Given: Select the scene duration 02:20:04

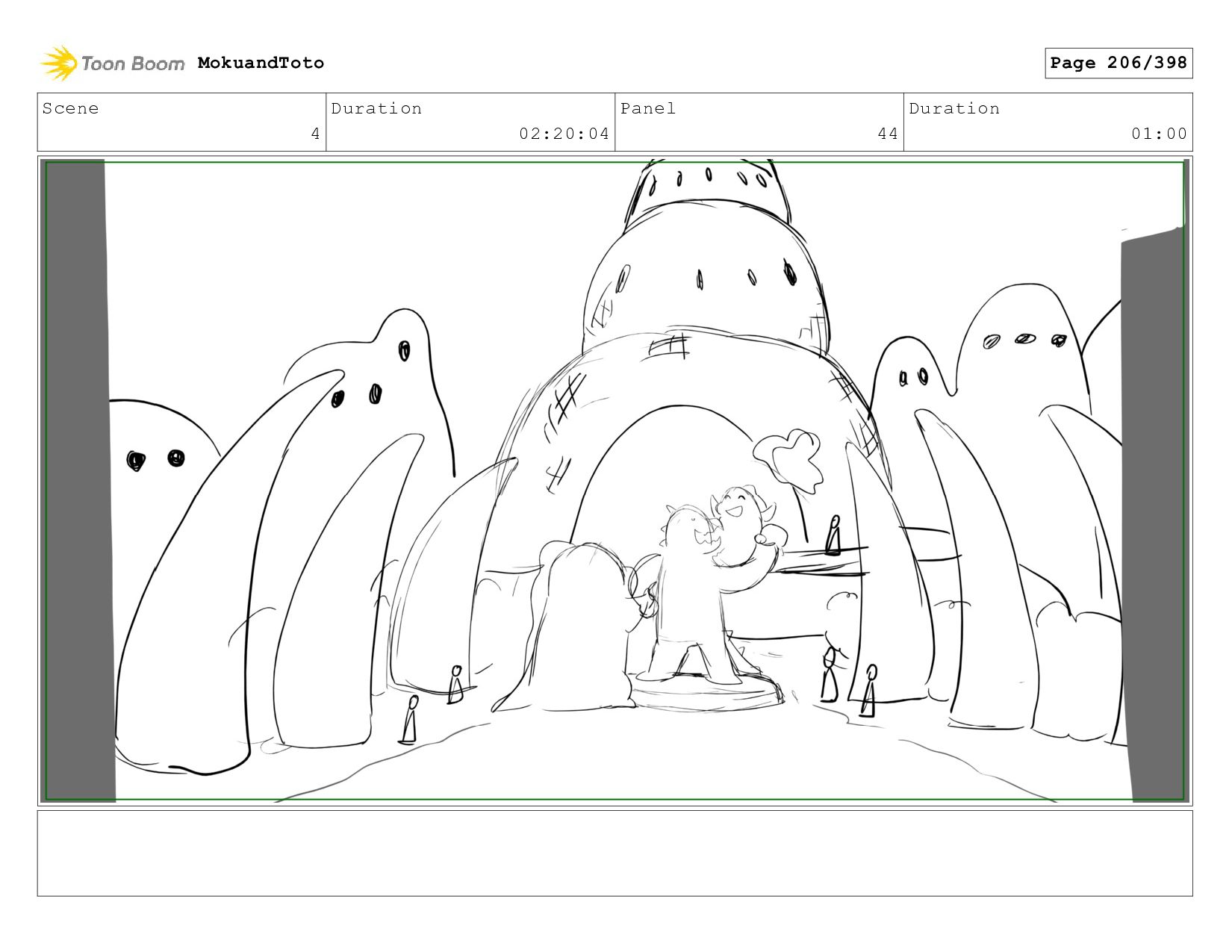Looking at the screenshot, I should tap(564, 134).
